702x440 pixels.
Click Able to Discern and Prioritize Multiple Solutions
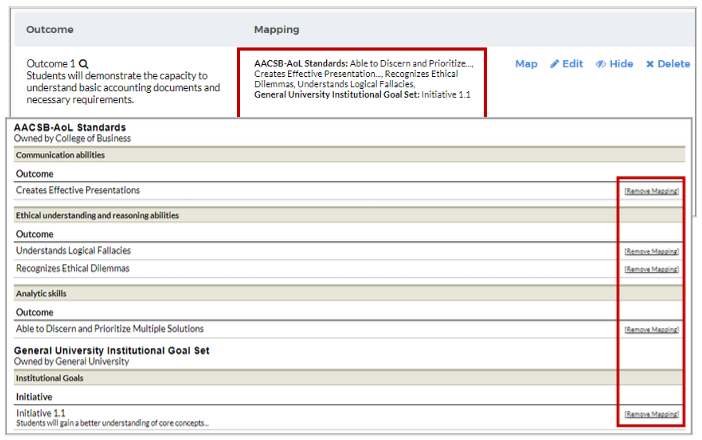pyautogui.click(x=110, y=329)
